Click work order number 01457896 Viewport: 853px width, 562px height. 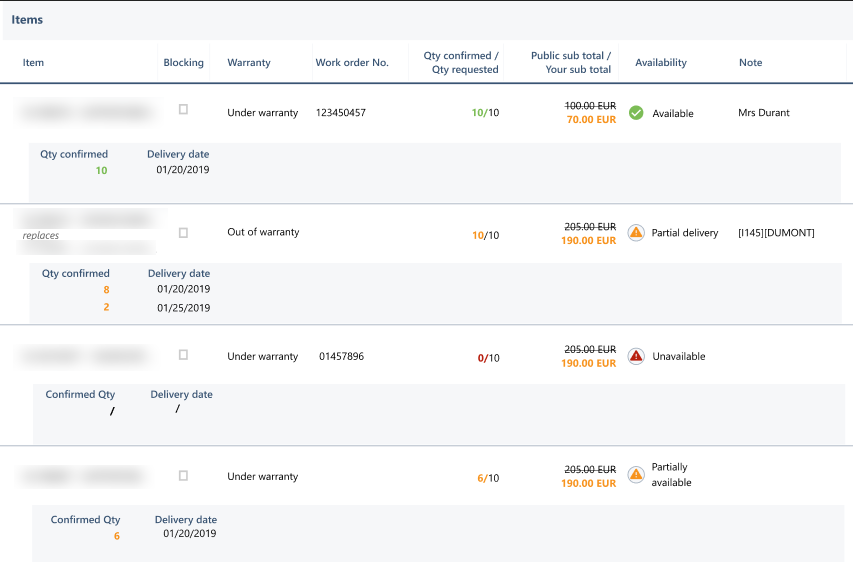click(x=342, y=357)
